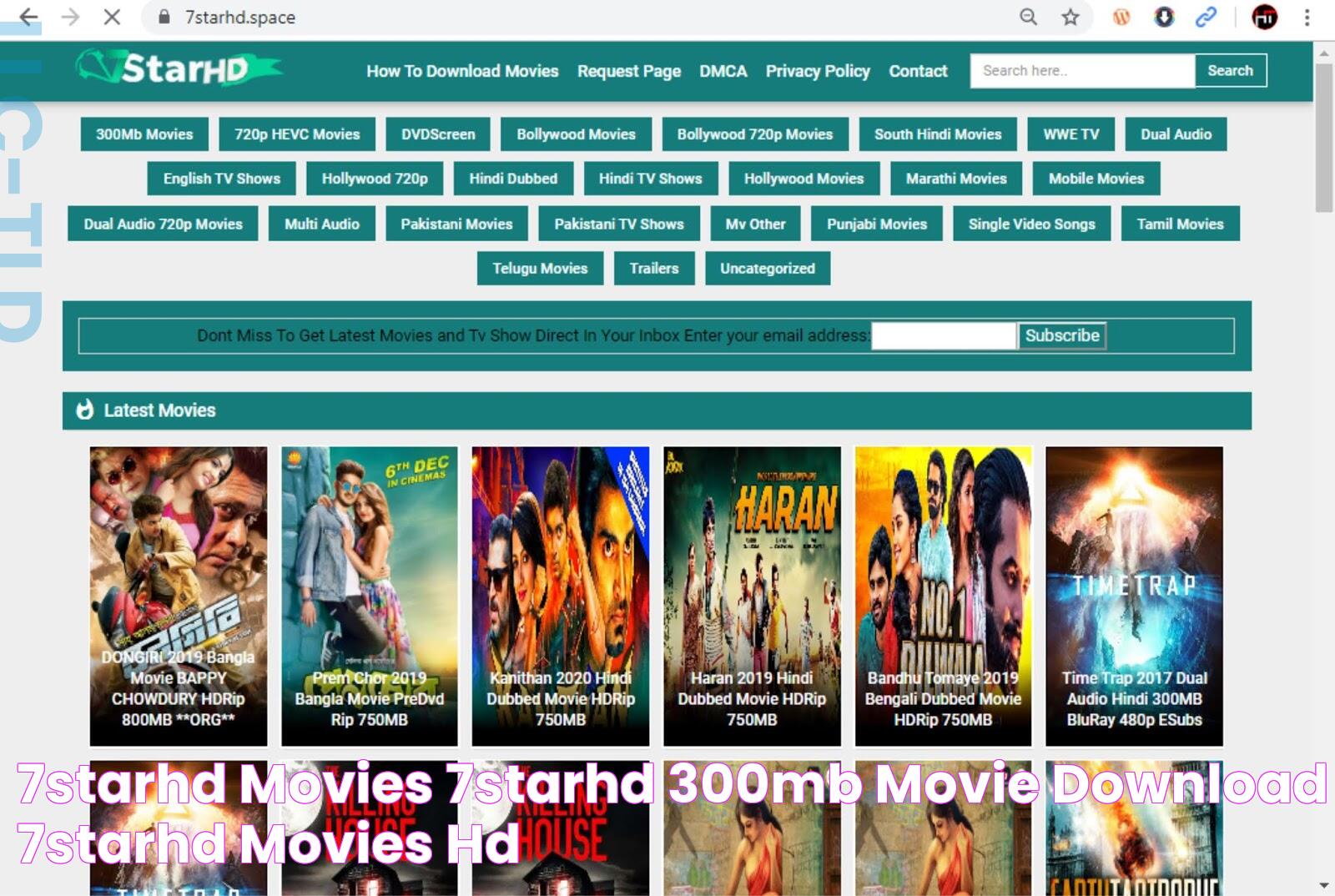This screenshot has width=1335, height=896.
Task: Open the orange WordPress extension icon
Action: pos(1121,17)
